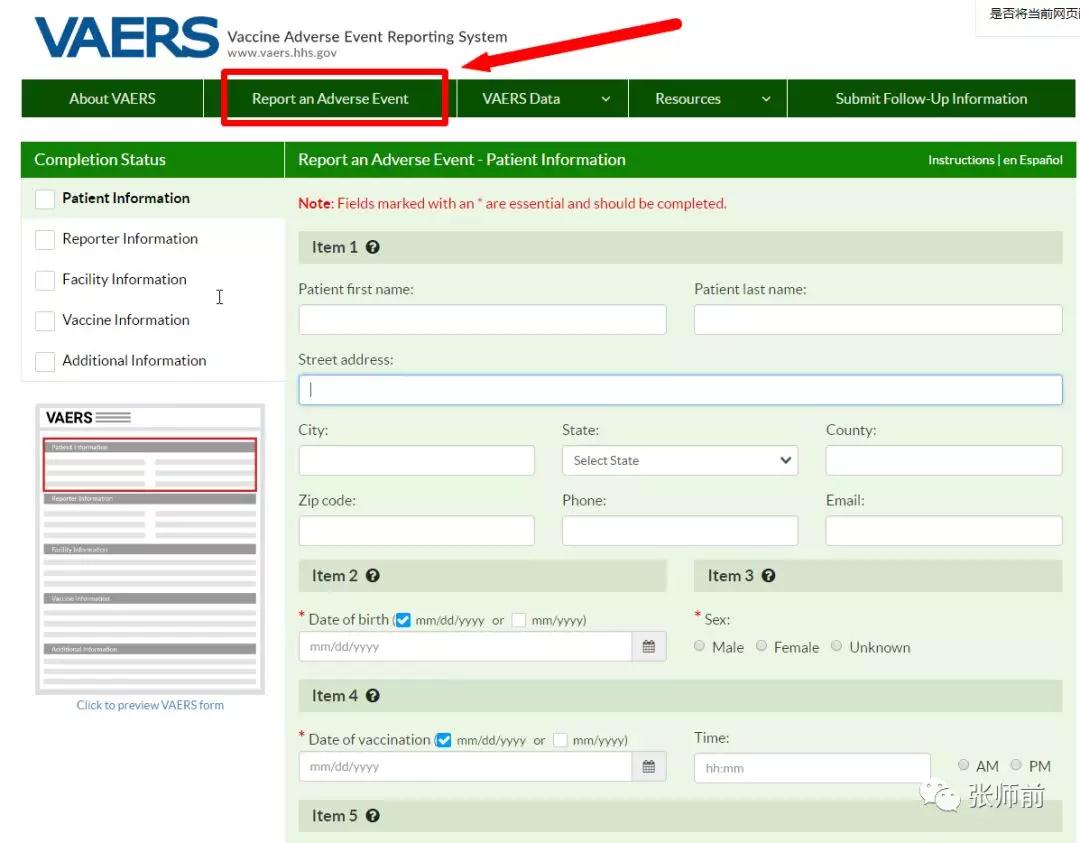Open Instructions link
The height and width of the screenshot is (843, 1080).
pos(961,160)
